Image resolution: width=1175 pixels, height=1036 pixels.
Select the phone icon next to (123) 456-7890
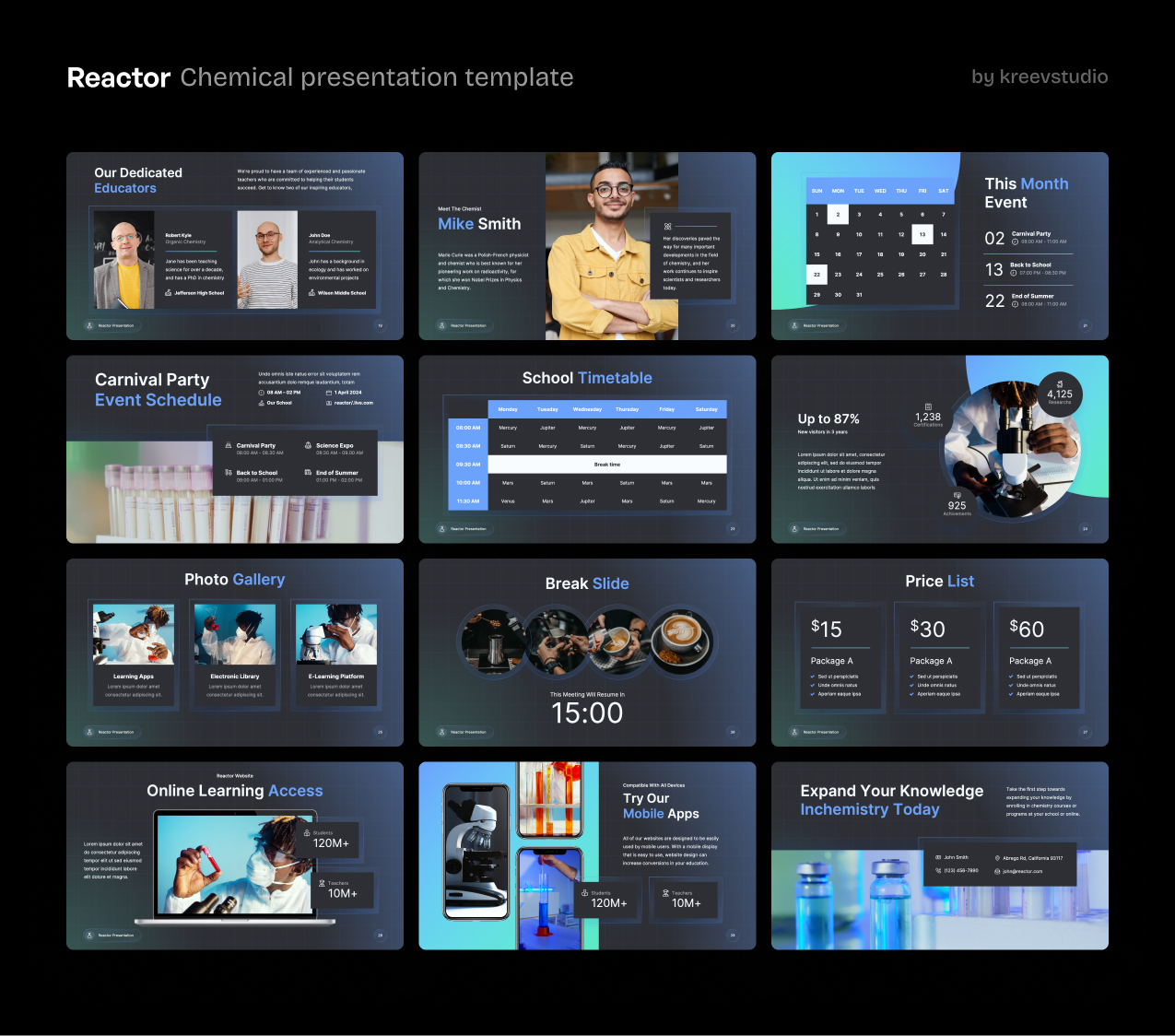click(938, 870)
